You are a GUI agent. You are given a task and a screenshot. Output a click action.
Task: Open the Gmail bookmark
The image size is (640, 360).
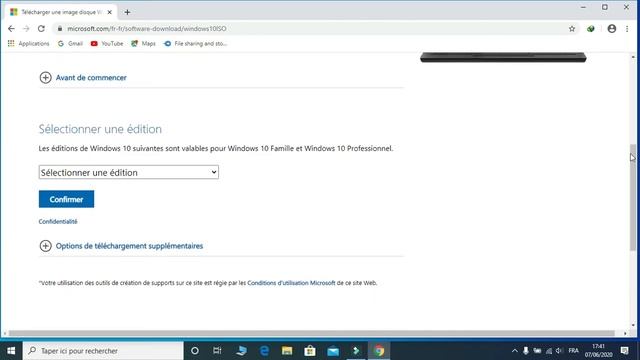pyautogui.click(x=70, y=43)
